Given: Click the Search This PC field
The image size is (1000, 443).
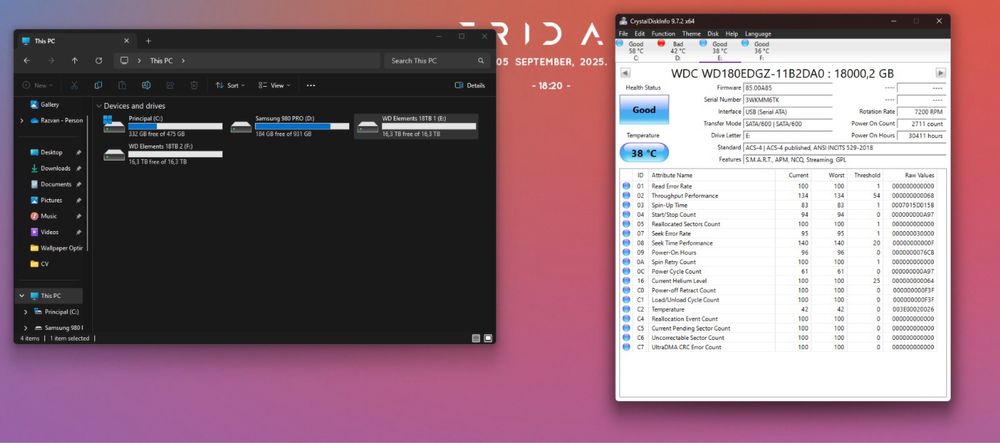Looking at the screenshot, I should point(436,61).
